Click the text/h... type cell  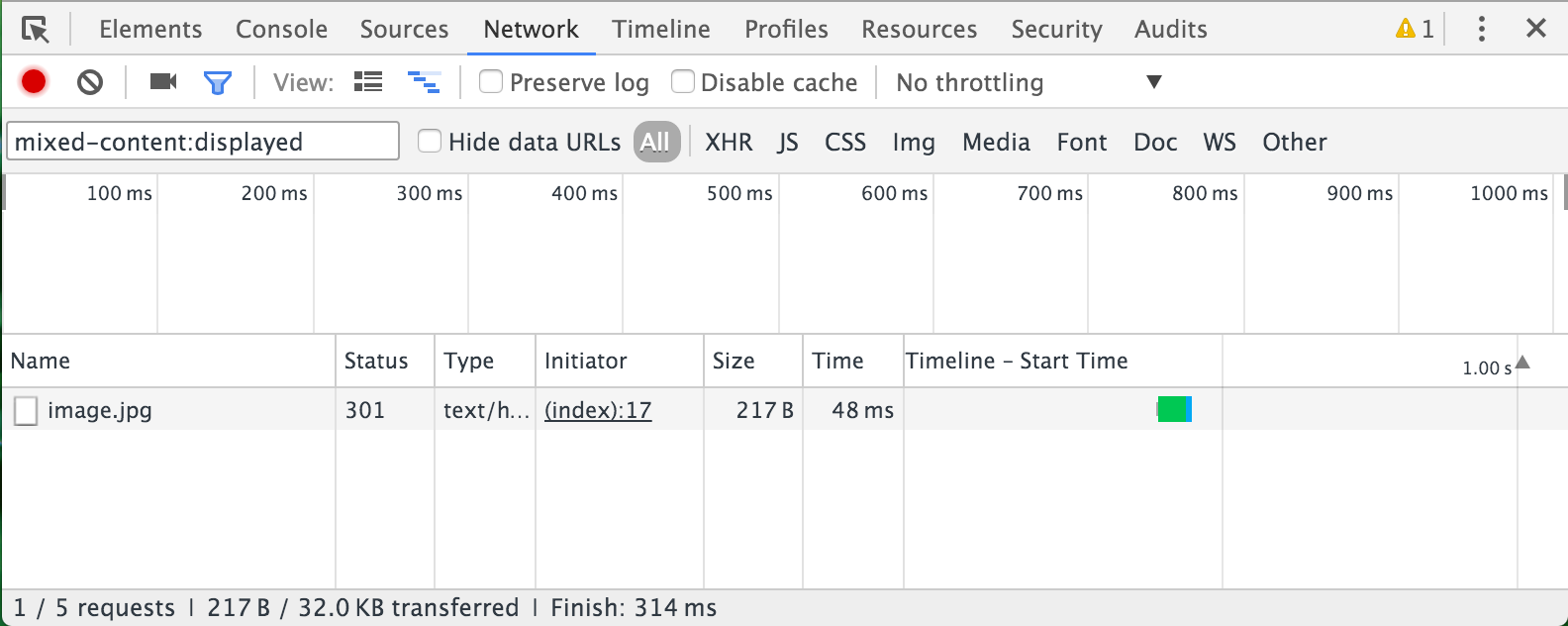click(486, 410)
